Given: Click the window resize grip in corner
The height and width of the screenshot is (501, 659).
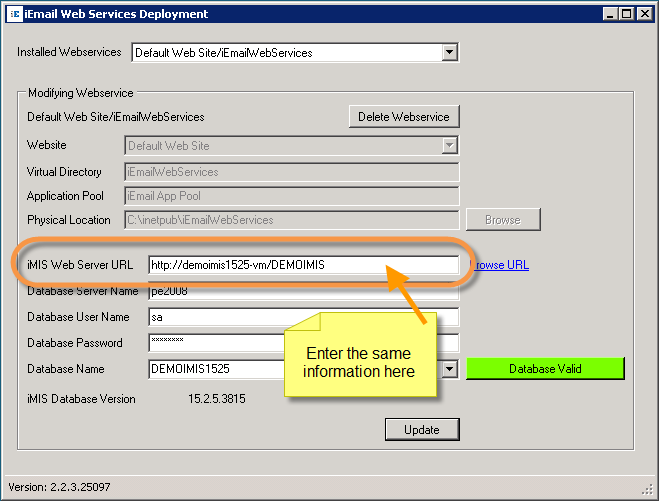Looking at the screenshot, I should (648, 490).
